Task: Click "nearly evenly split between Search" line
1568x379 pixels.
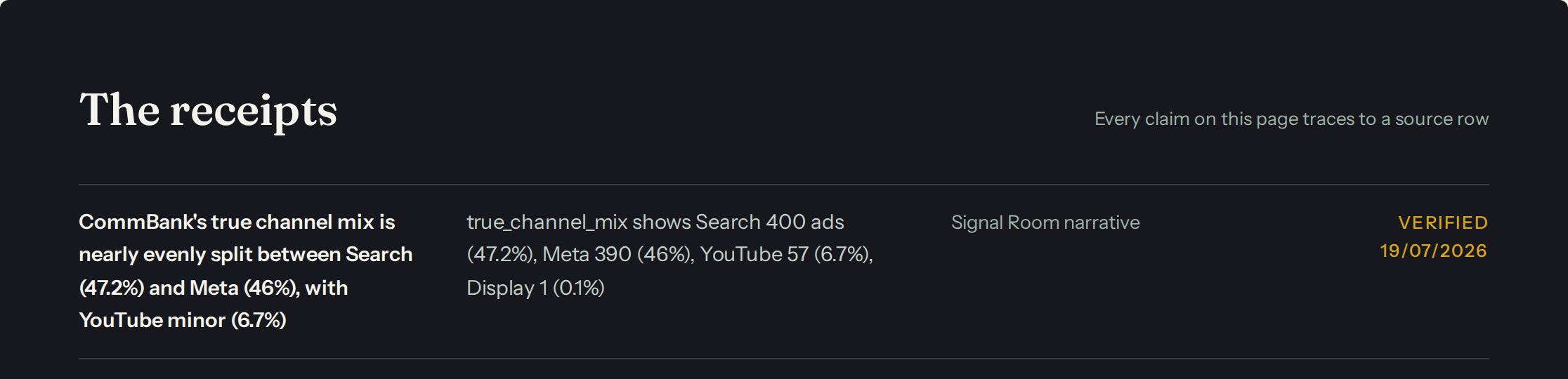Action: pos(246,254)
